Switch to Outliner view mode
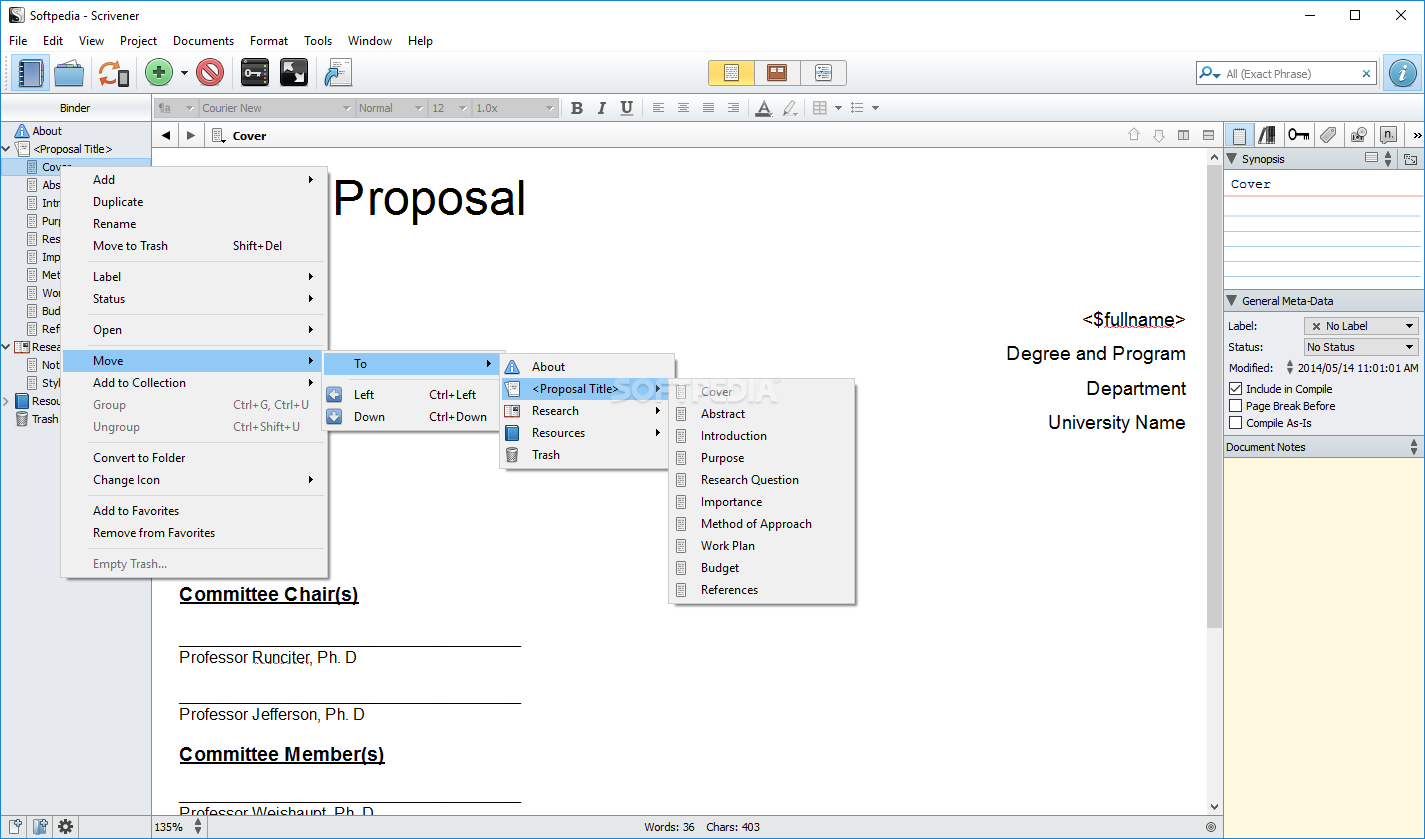 pyautogui.click(x=823, y=73)
